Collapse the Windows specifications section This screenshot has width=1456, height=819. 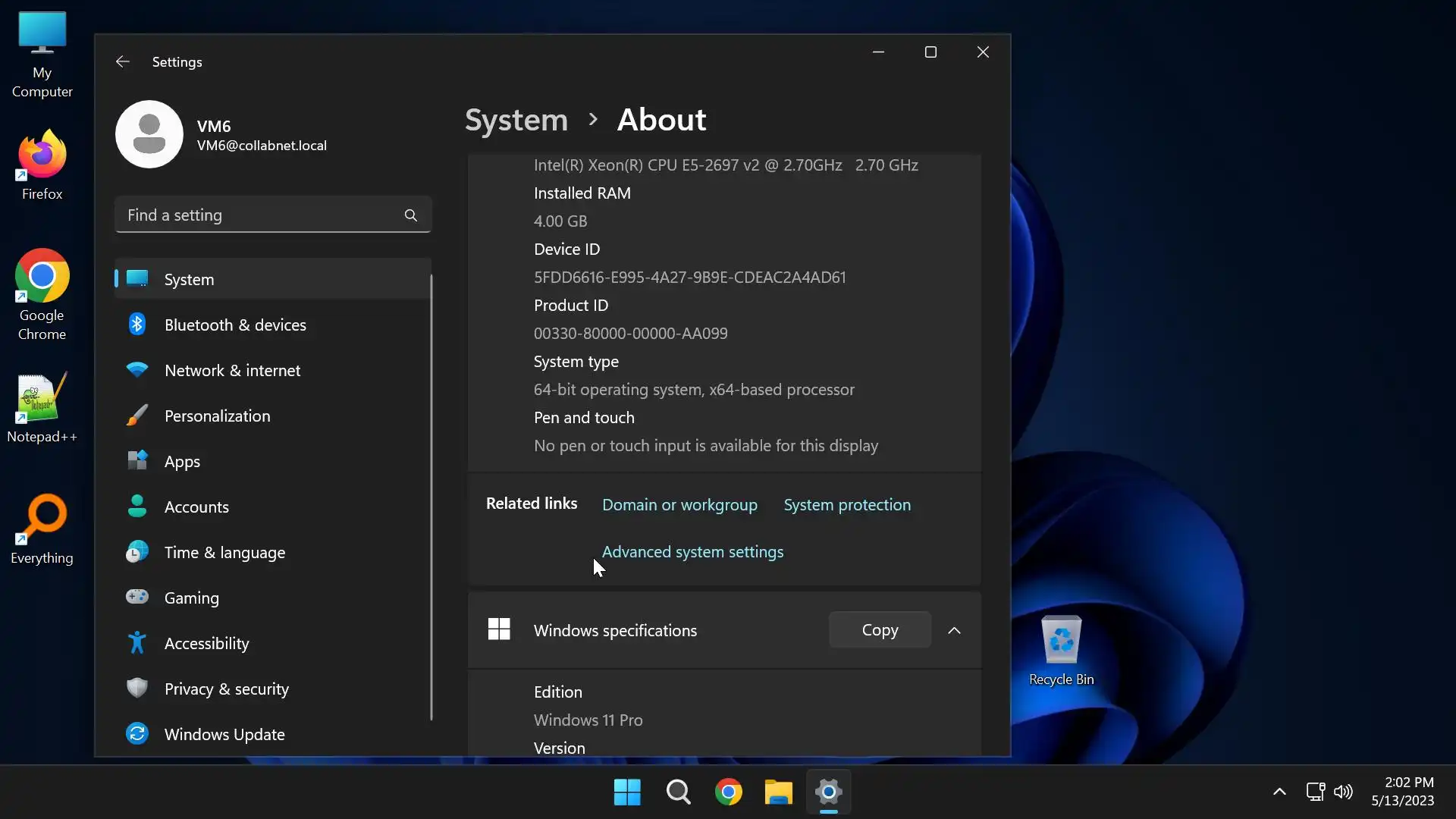[x=954, y=630]
